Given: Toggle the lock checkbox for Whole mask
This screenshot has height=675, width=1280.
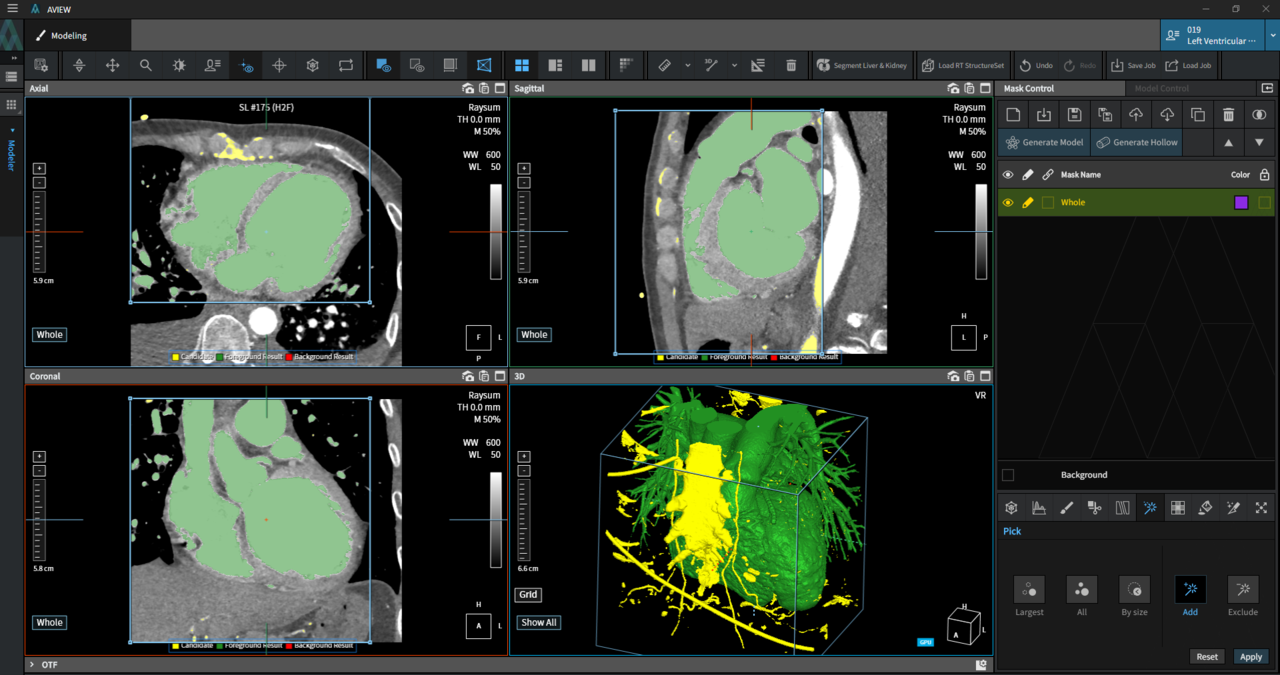Looking at the screenshot, I should coord(1265,203).
